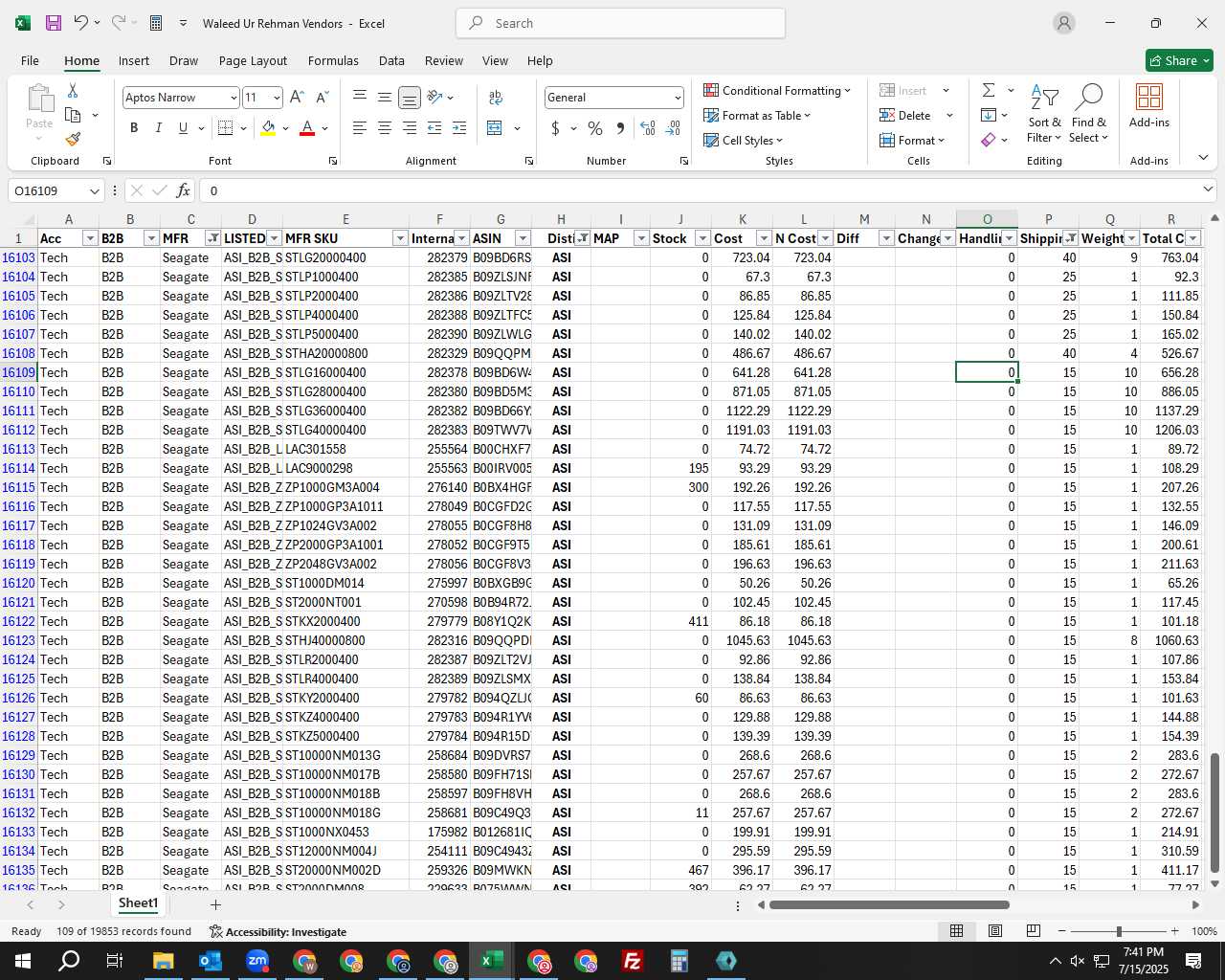Screen dimensions: 1225x980
Task: Open the Add-ins button
Action: (x=1149, y=105)
